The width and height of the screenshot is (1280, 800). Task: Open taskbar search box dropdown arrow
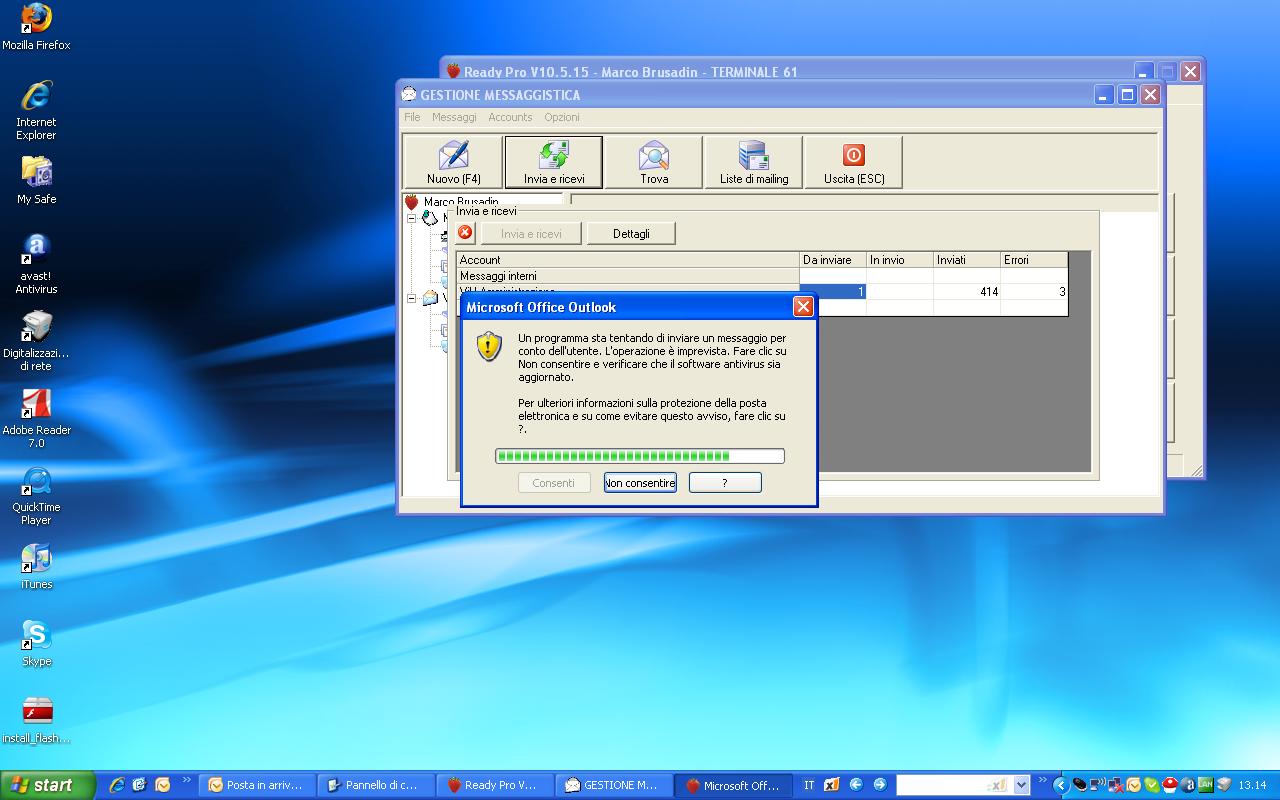coord(1021,785)
